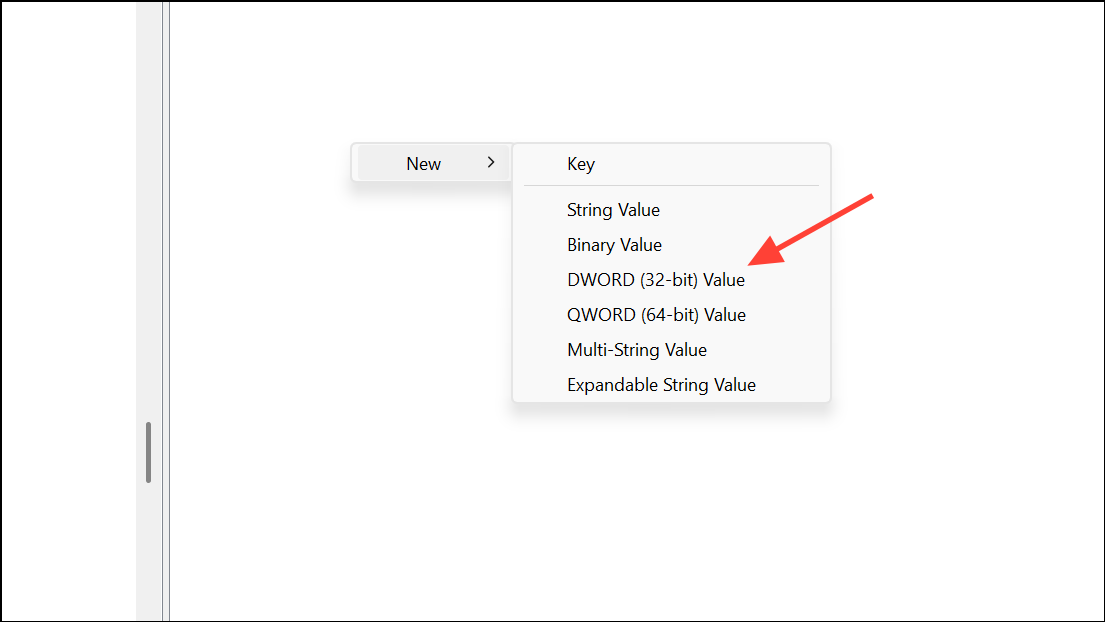This screenshot has height=622, width=1105.
Task: Click the scrollbar track above the thumb
Action: (148, 250)
